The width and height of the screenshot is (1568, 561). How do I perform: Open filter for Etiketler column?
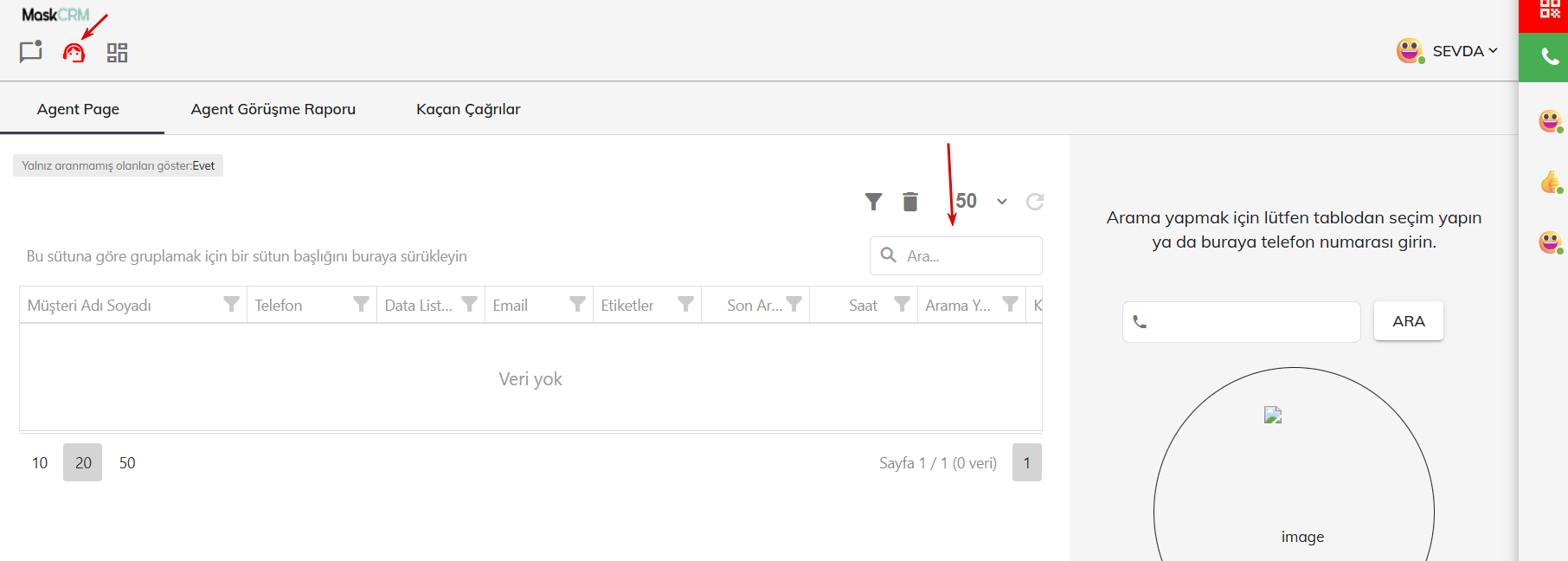685,304
